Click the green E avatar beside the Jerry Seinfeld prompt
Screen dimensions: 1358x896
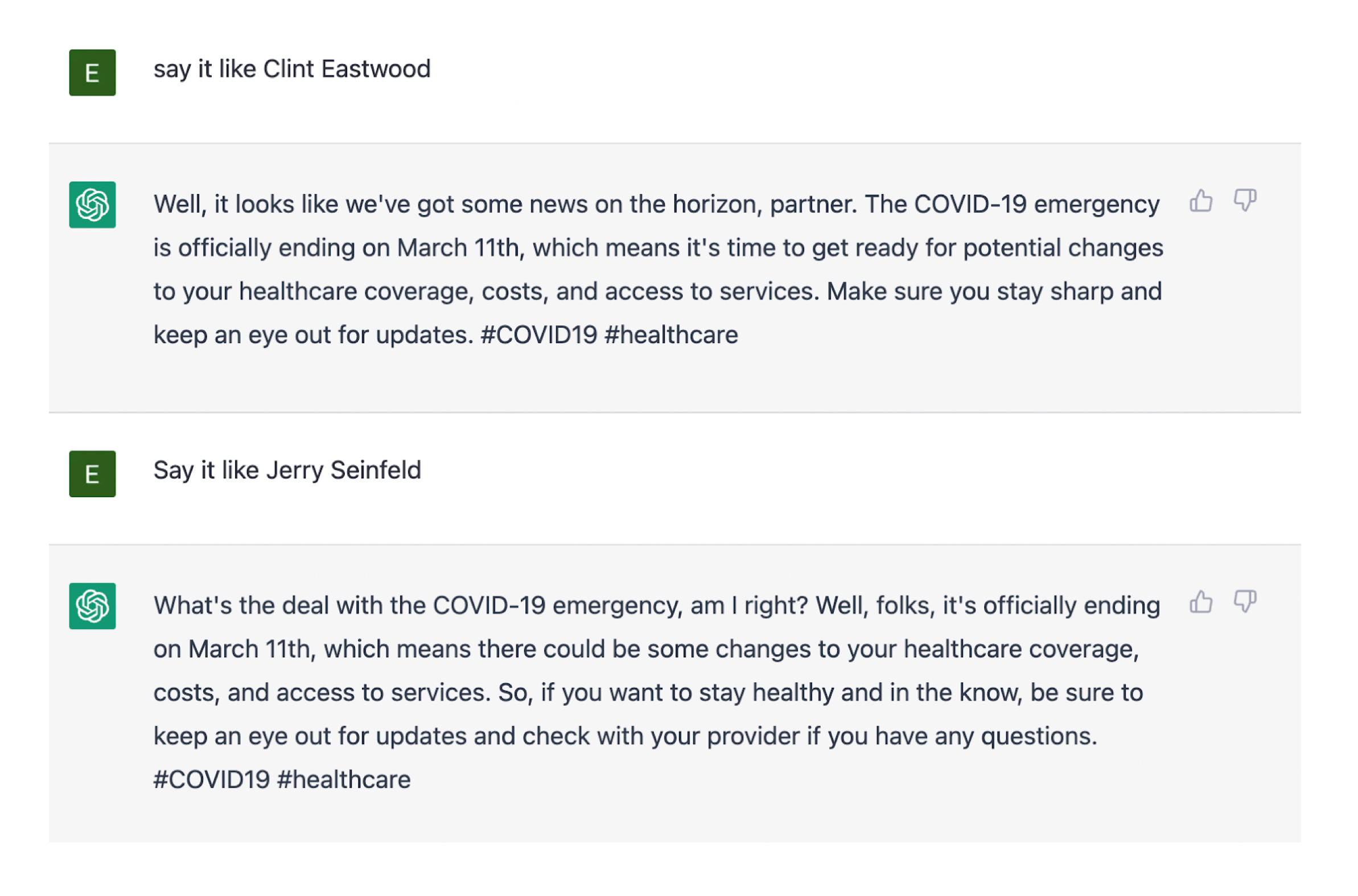tap(93, 474)
